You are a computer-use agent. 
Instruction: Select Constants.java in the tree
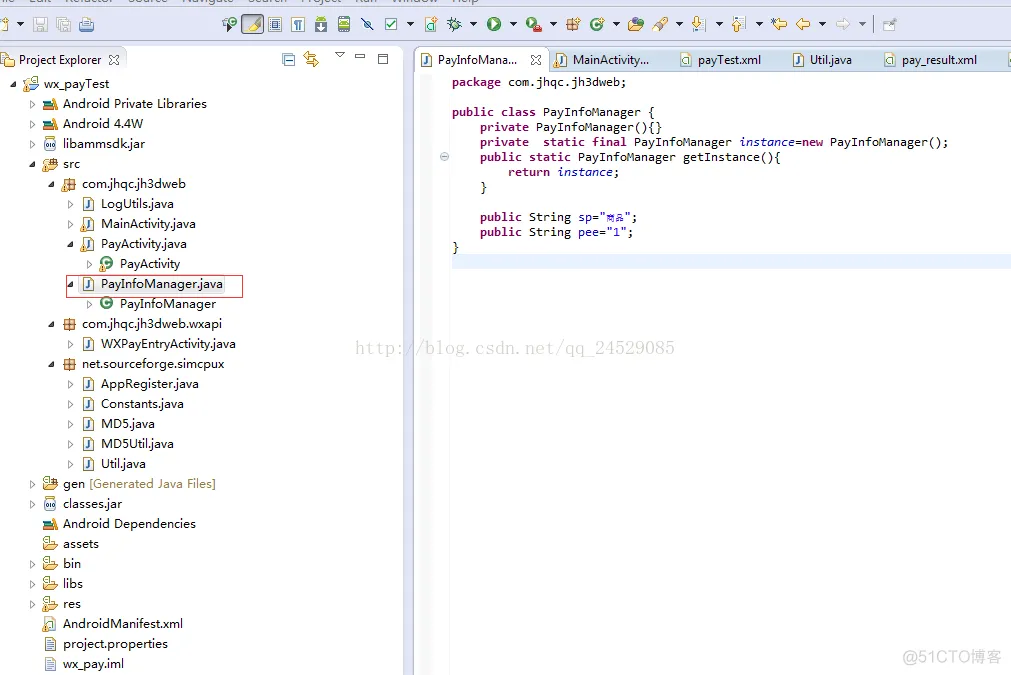point(142,404)
